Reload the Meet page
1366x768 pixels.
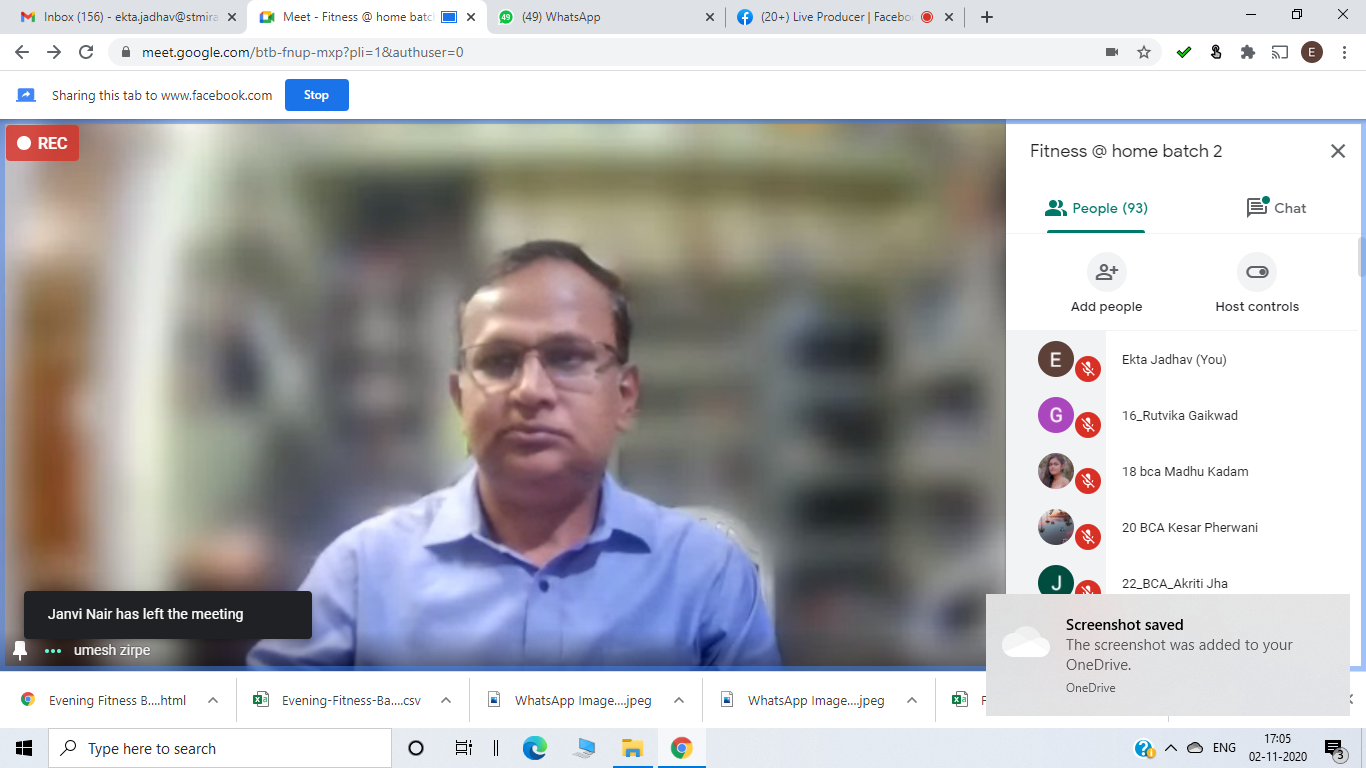point(86,52)
